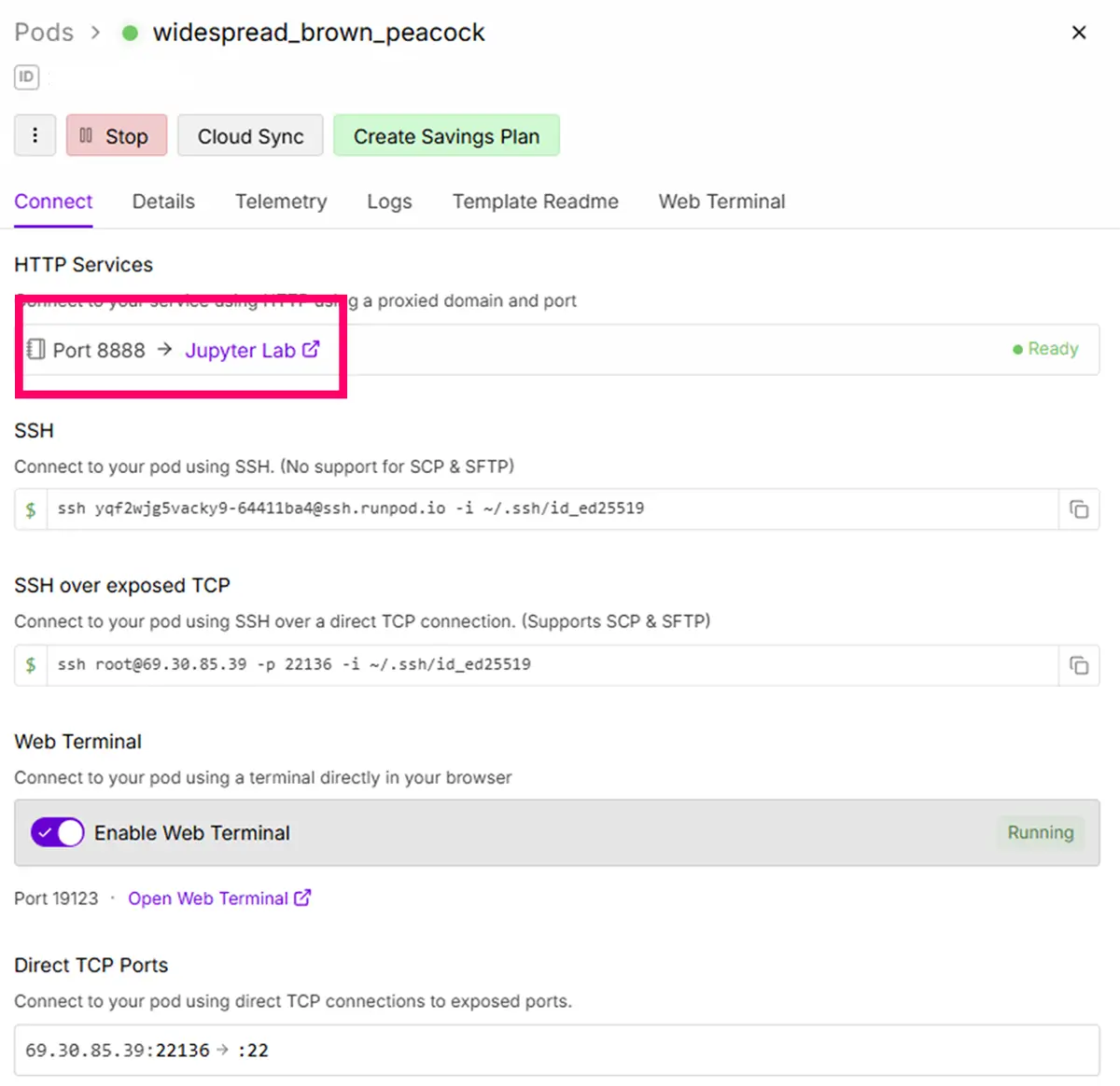Go to the Web Terminal tab
Viewport: 1120px width, 1086px height.
pos(721,202)
